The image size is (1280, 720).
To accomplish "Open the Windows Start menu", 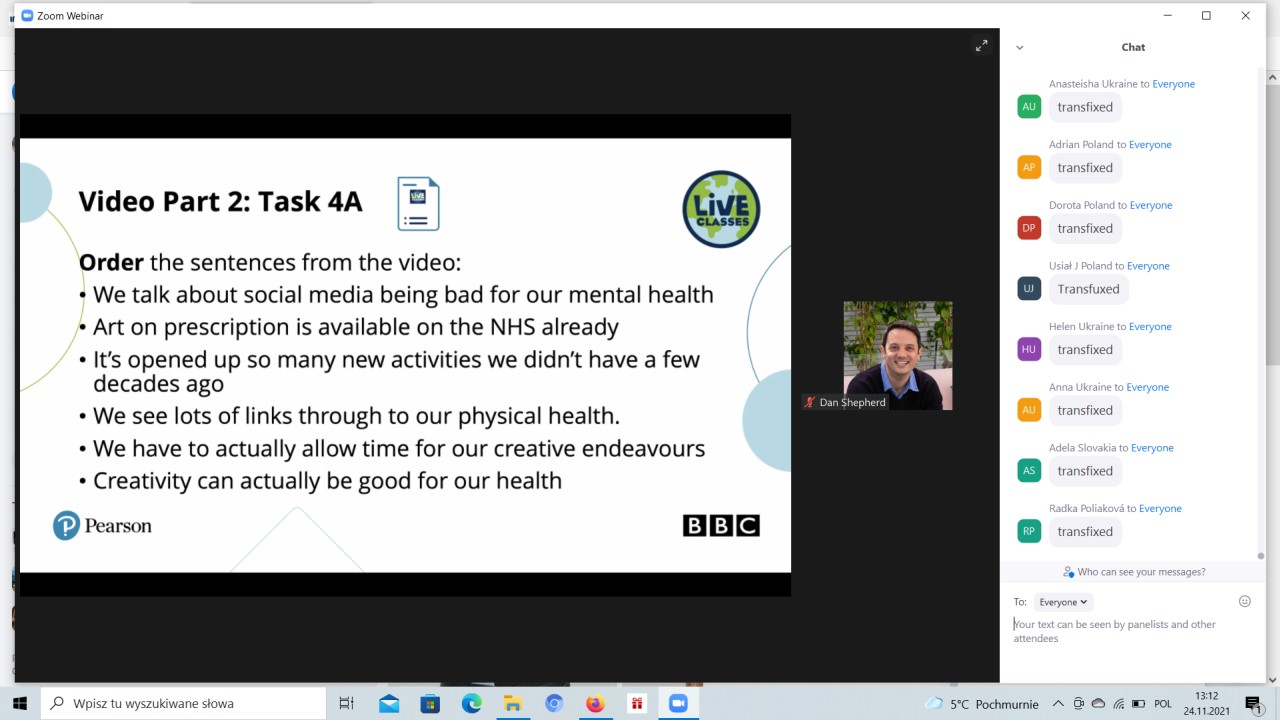I will point(19,703).
